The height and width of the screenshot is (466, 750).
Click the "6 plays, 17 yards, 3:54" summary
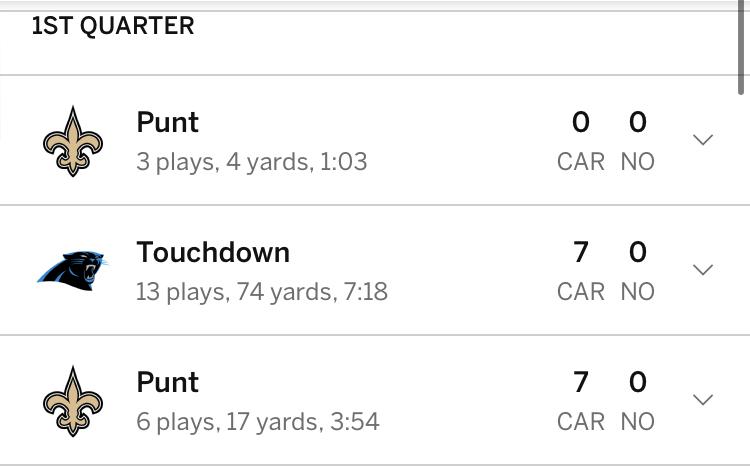pos(257,421)
